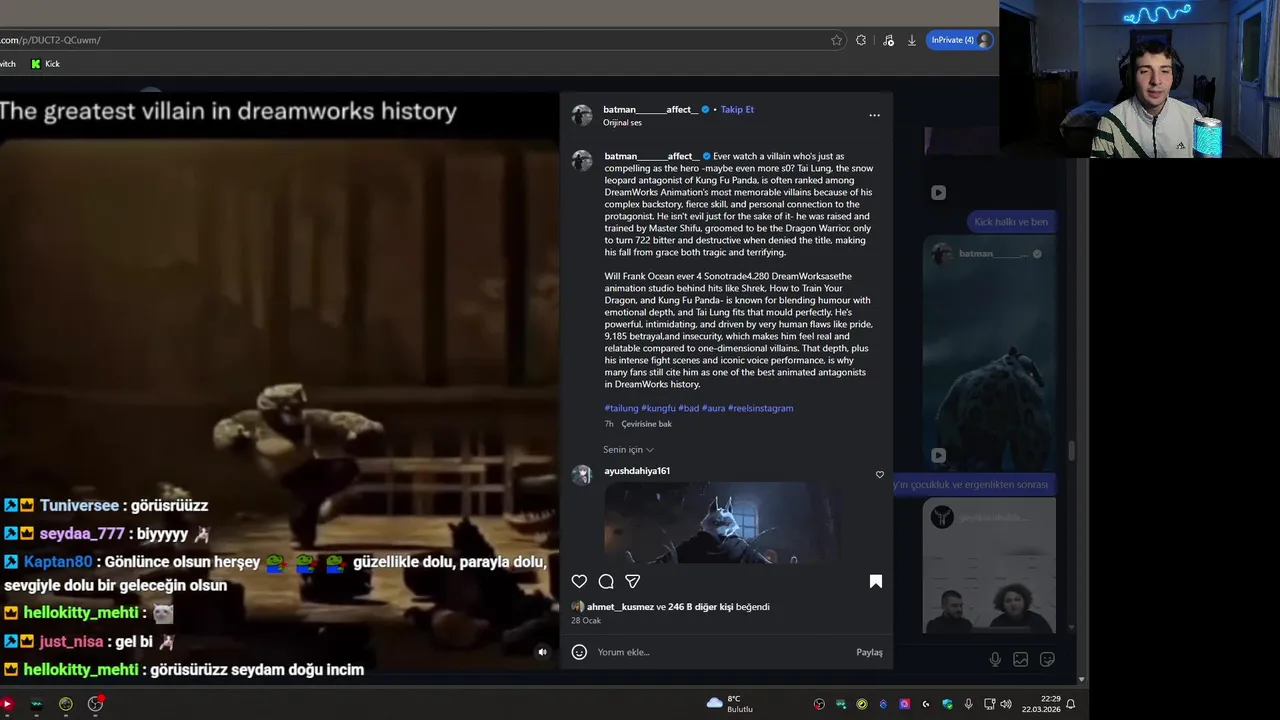Open the Windows Security shield tray icon

pyautogui.click(x=947, y=704)
